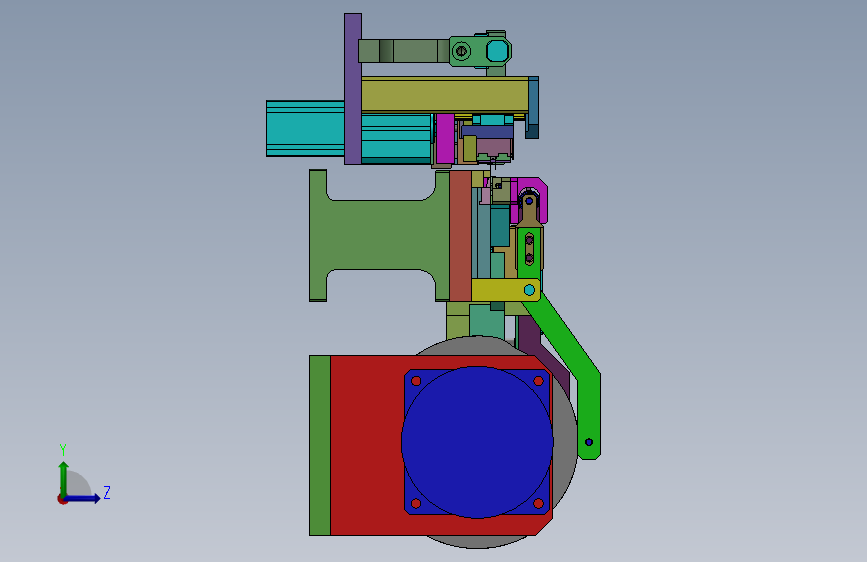Select the blue circular motor face

click(477, 442)
